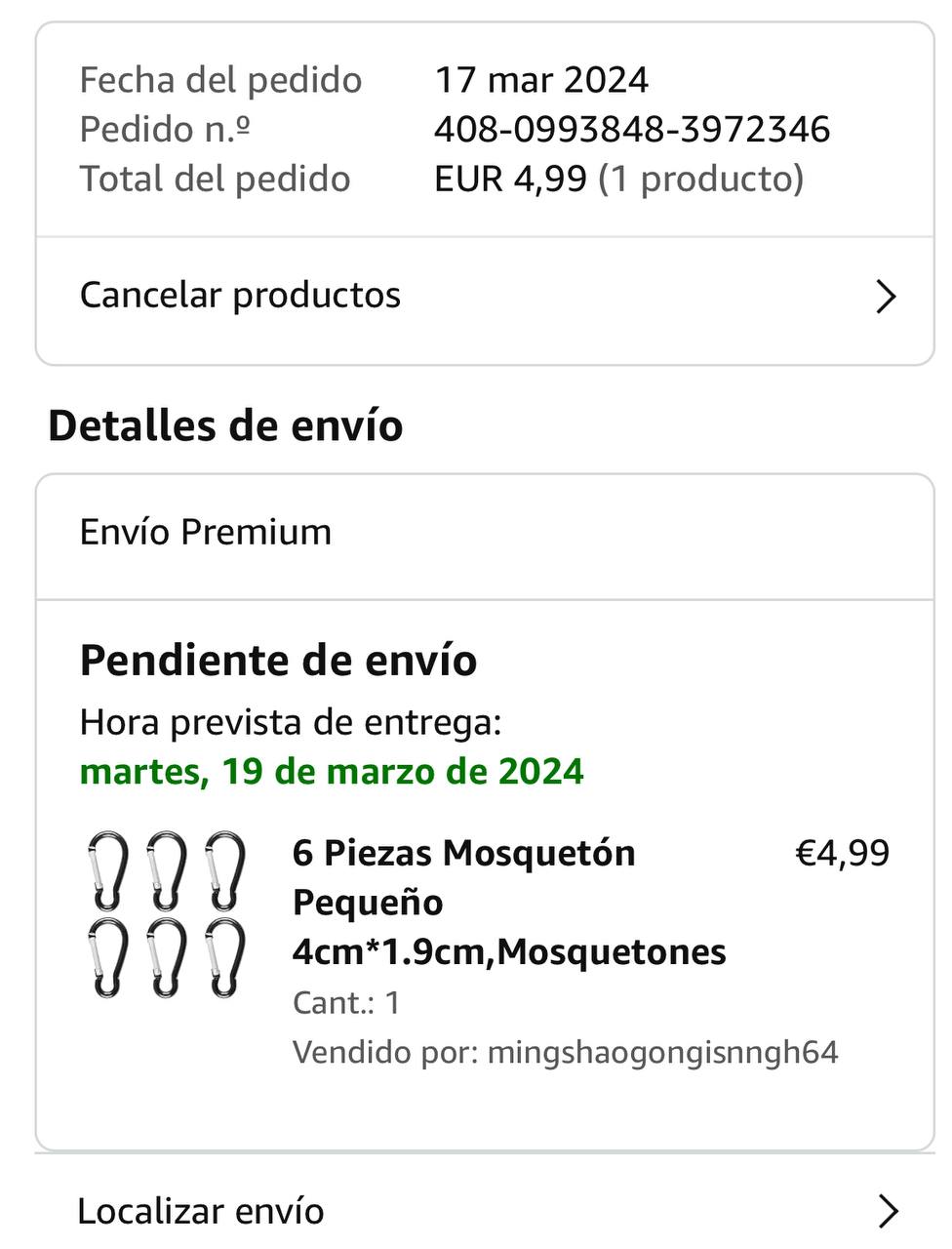Click the Envío Premium shipping label
This screenshot has height=1249, width=952.
(206, 533)
